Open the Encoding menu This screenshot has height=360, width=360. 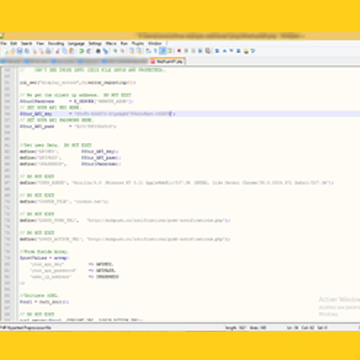(56, 44)
